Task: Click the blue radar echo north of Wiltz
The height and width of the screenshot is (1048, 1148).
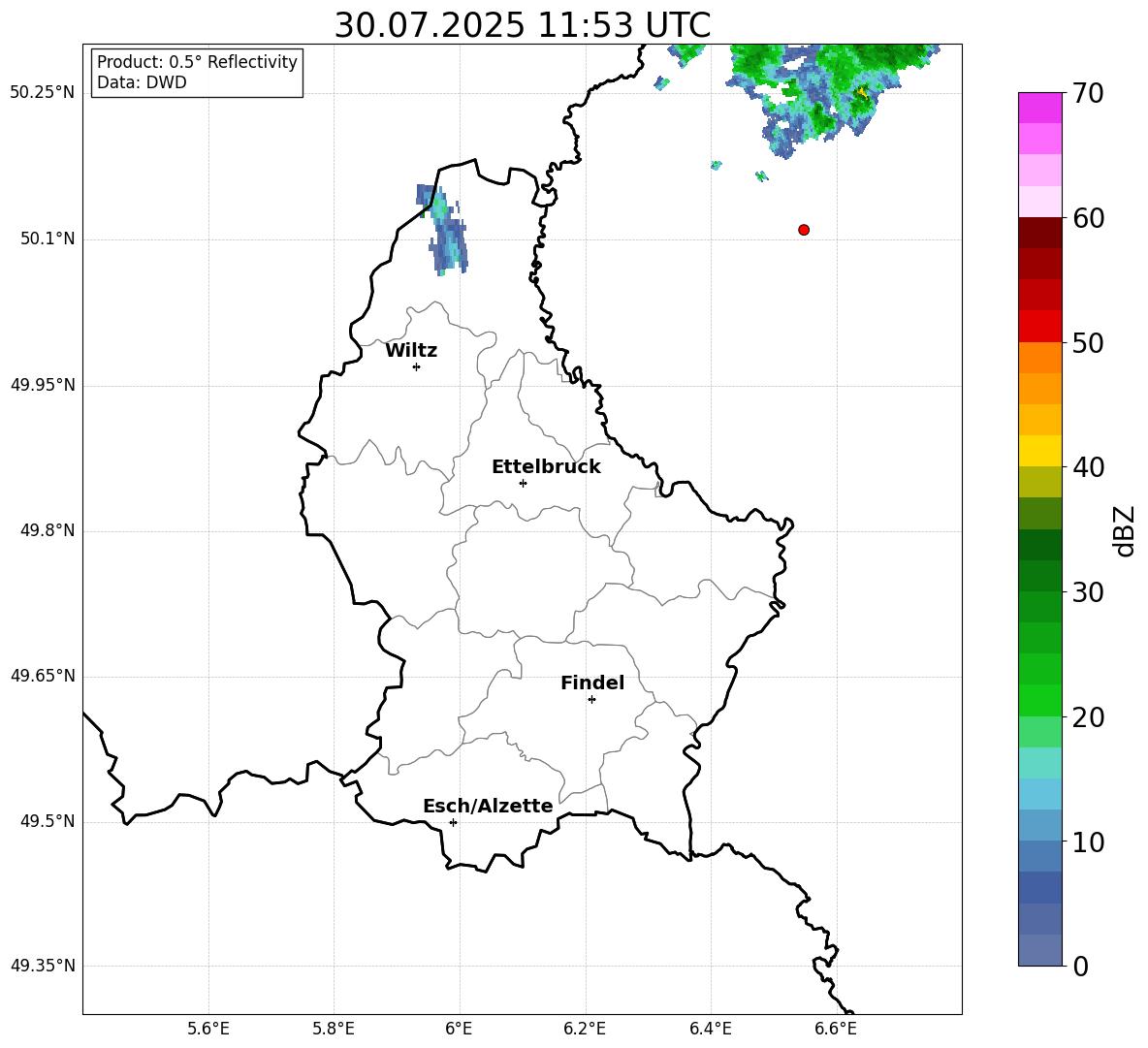Action: [444, 232]
